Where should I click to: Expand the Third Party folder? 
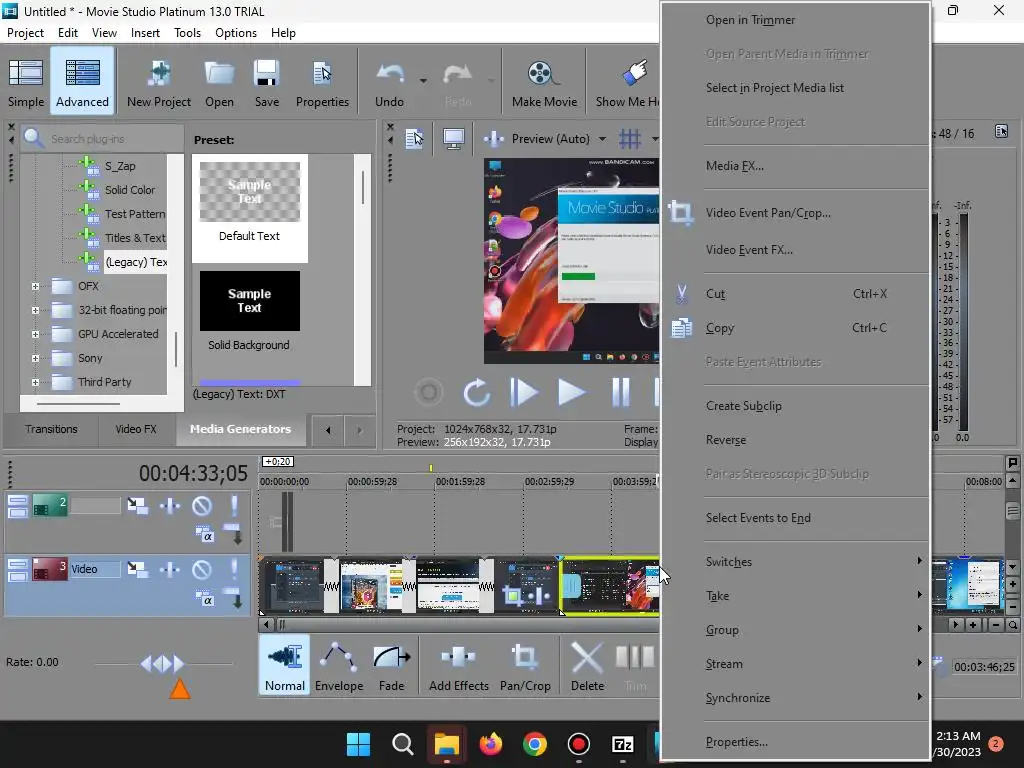coord(35,382)
